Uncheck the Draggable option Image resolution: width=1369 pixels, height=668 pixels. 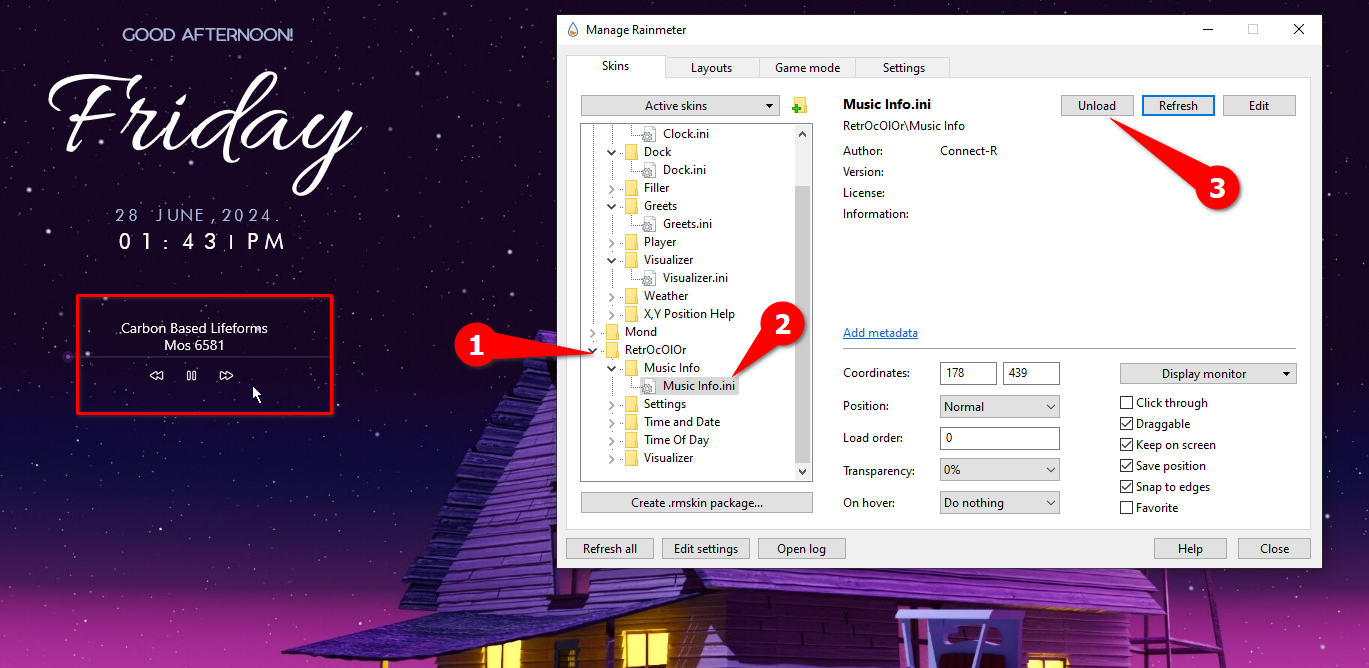(x=1127, y=423)
